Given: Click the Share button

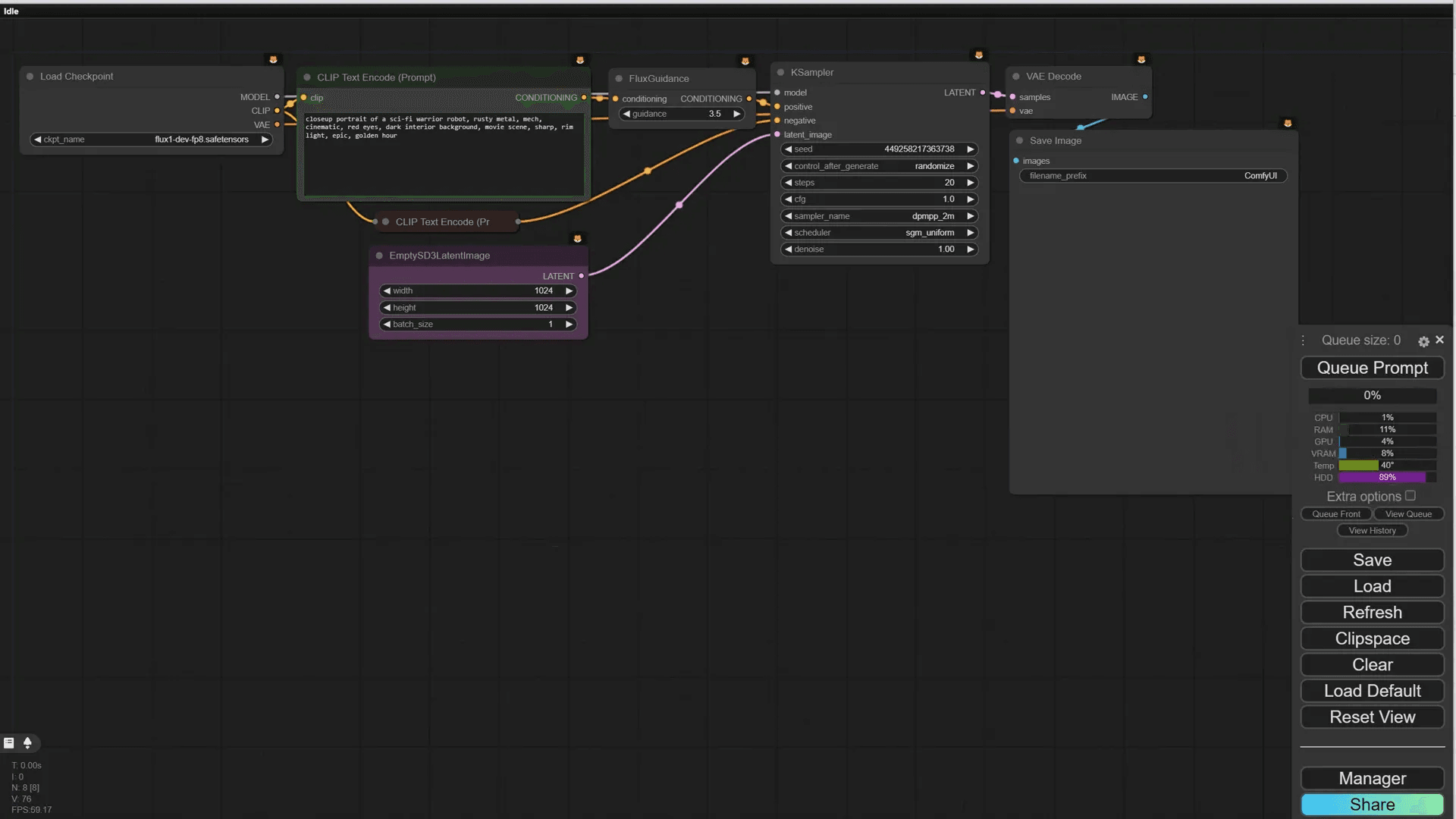Looking at the screenshot, I should click(x=1372, y=804).
